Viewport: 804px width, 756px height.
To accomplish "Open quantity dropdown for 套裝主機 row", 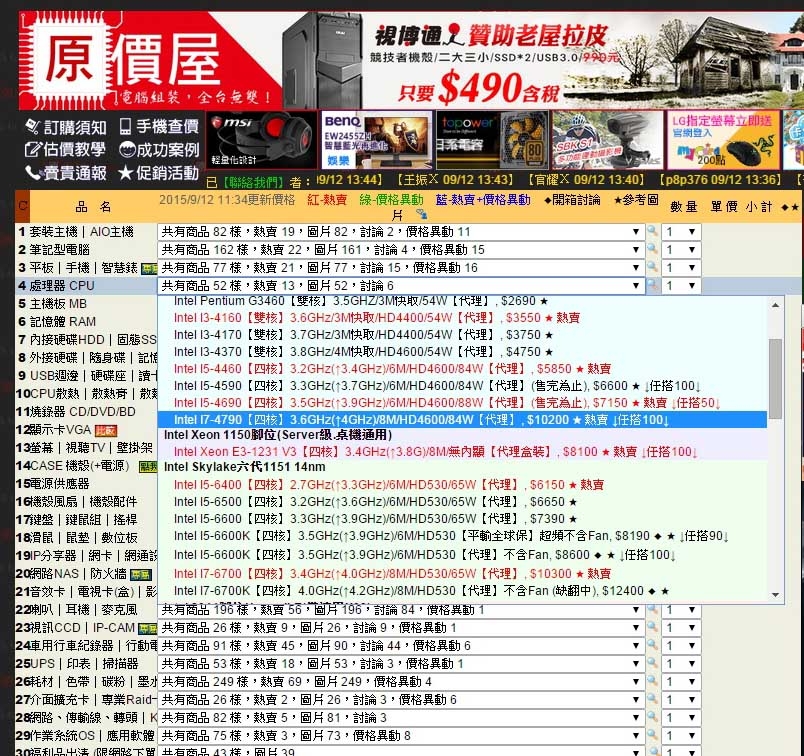I will (681, 232).
